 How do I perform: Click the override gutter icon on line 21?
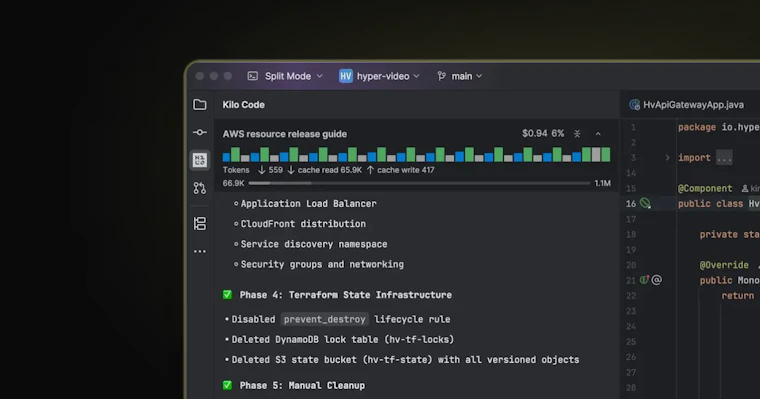click(x=644, y=280)
